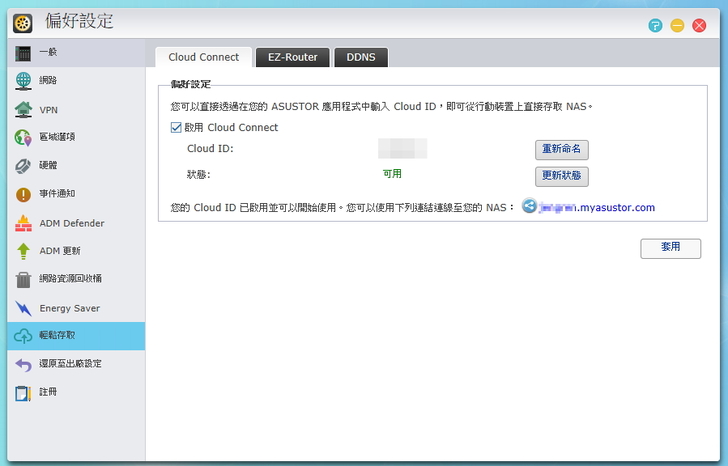Click the share icon beside myasustor link

[x=529, y=206]
